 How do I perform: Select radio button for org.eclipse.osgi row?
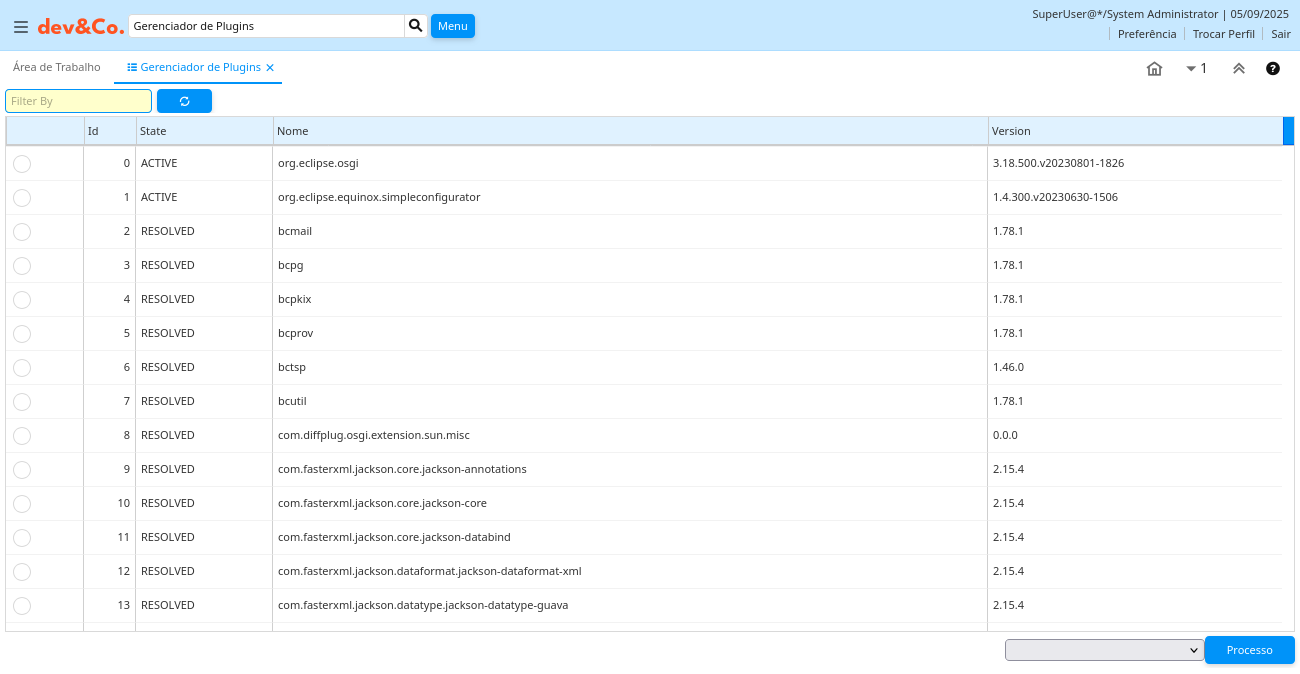point(22,164)
